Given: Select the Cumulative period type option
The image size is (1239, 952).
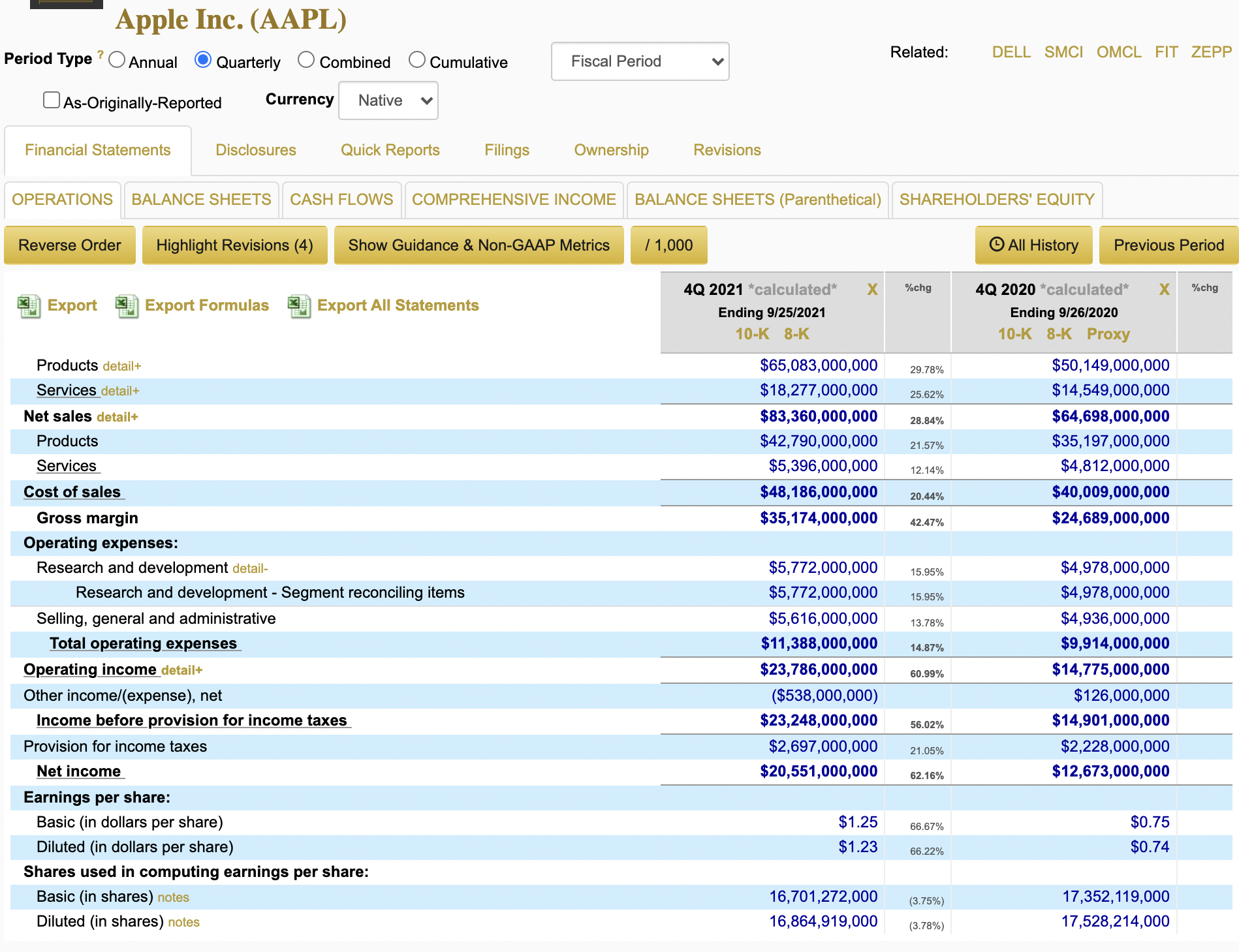Looking at the screenshot, I should point(416,60).
